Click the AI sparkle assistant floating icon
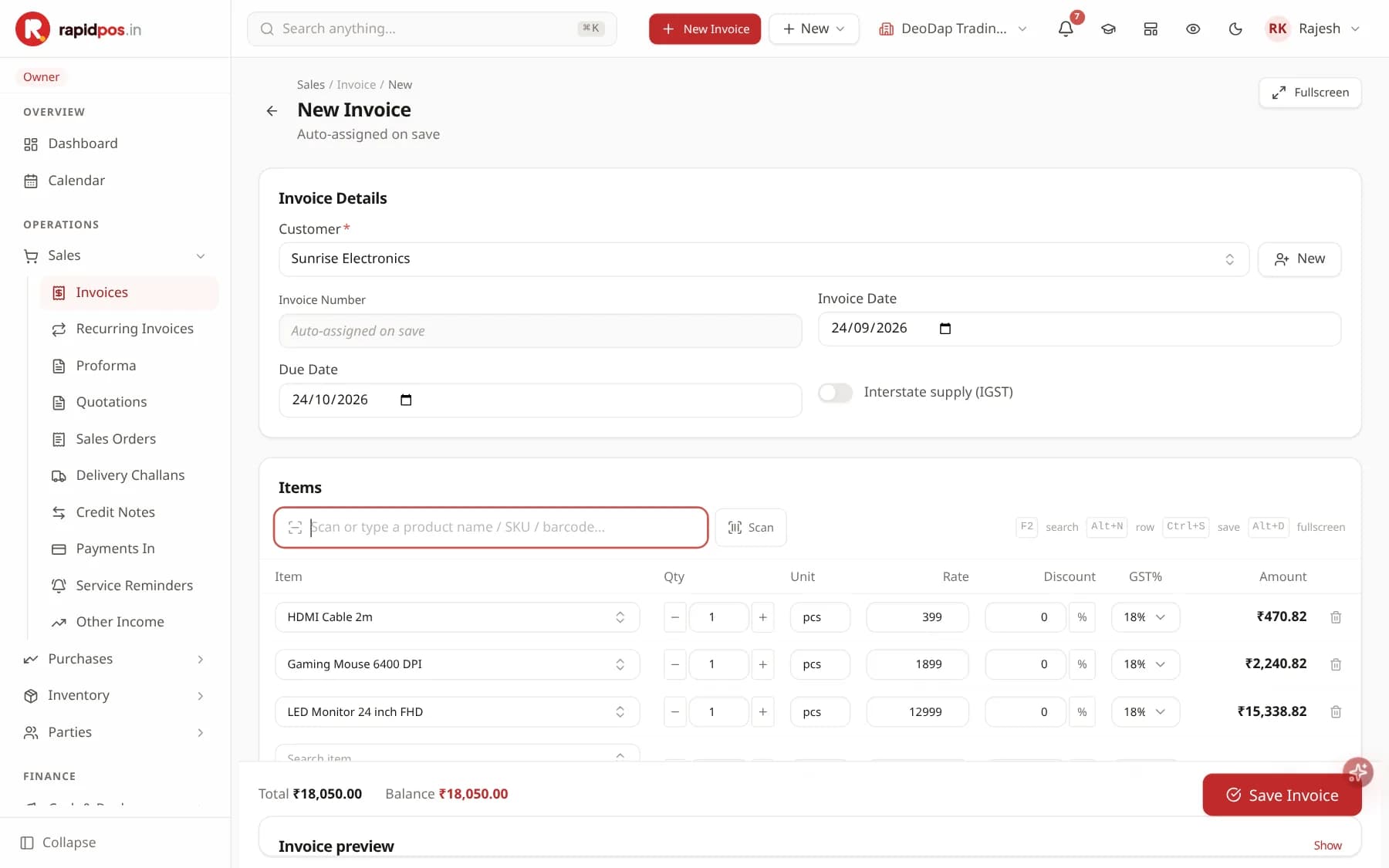Screen dimensions: 1389x868 1357,772
